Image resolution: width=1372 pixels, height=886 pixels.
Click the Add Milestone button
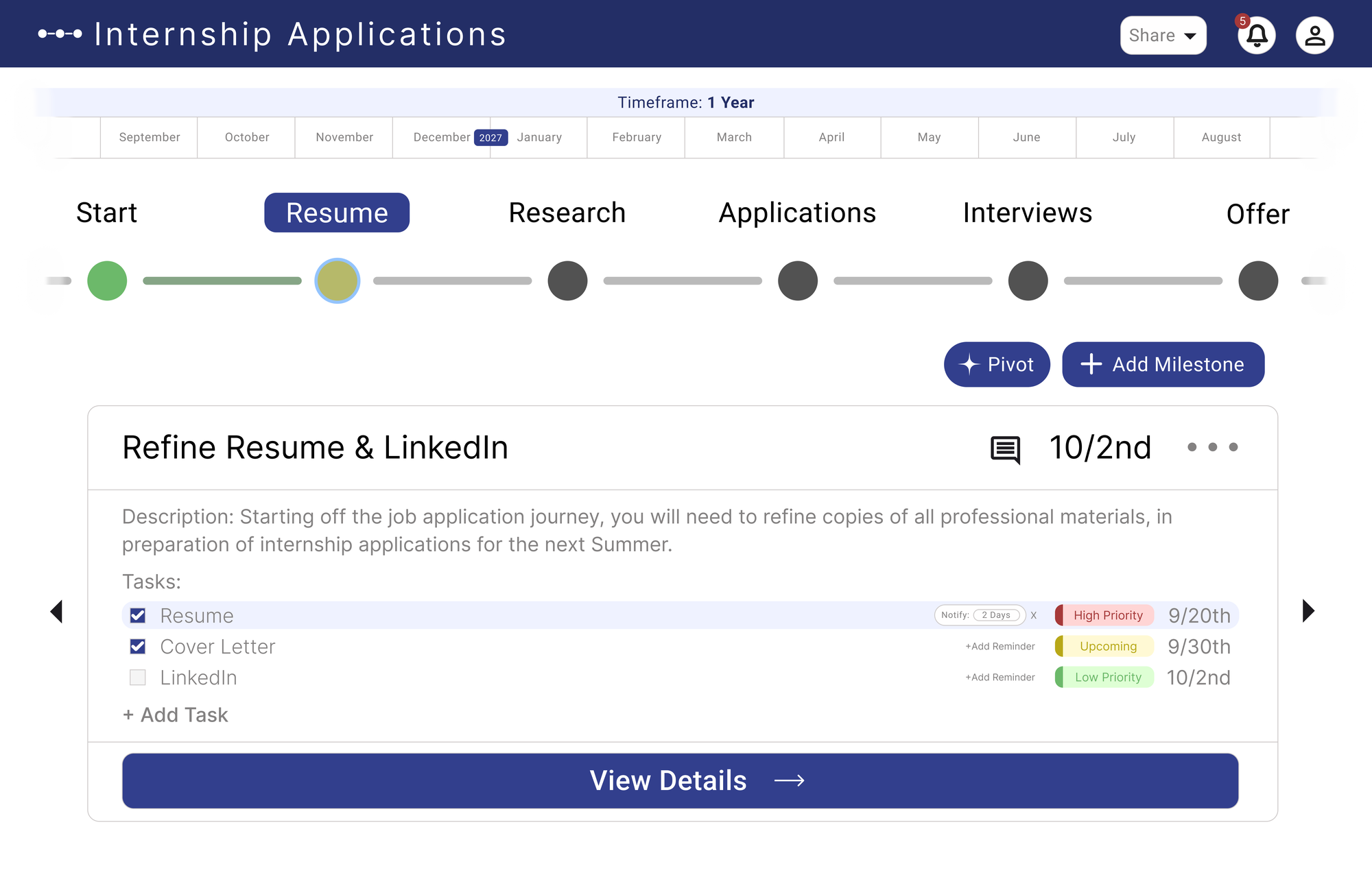(1163, 364)
